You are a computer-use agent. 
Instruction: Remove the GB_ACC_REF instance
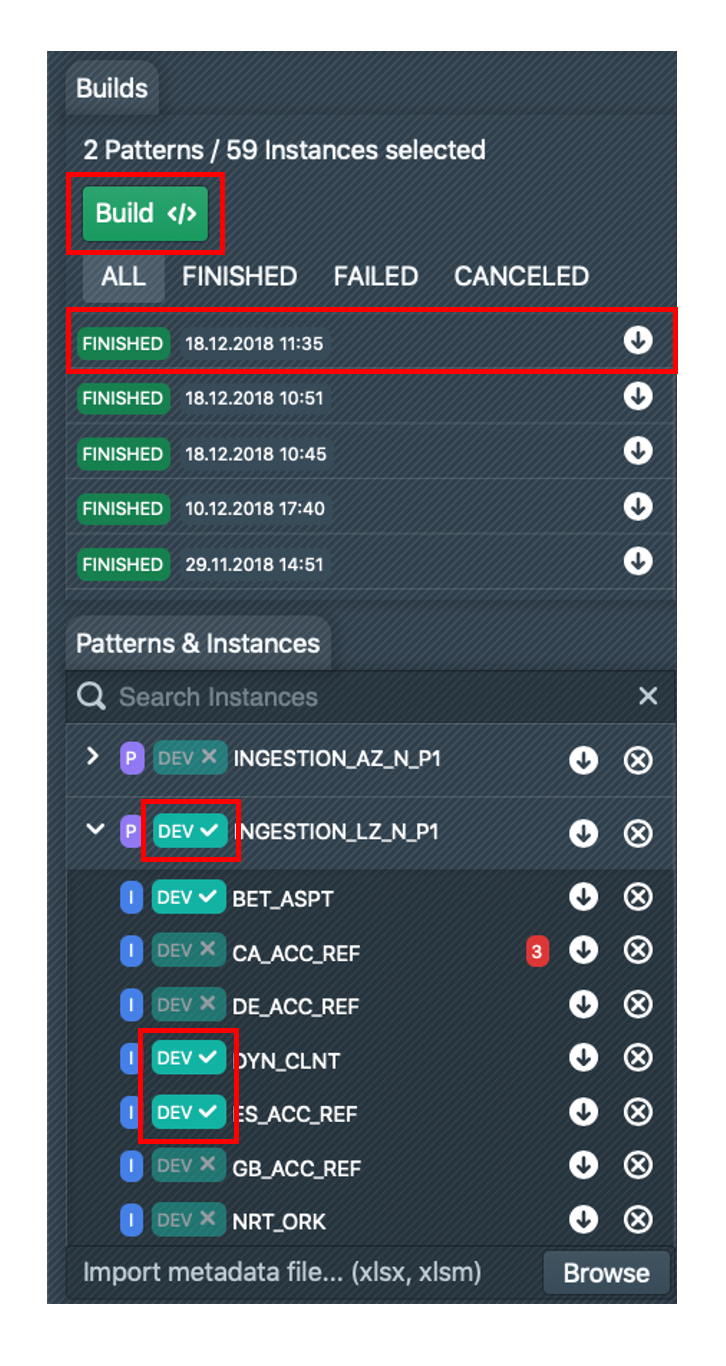(x=638, y=1166)
